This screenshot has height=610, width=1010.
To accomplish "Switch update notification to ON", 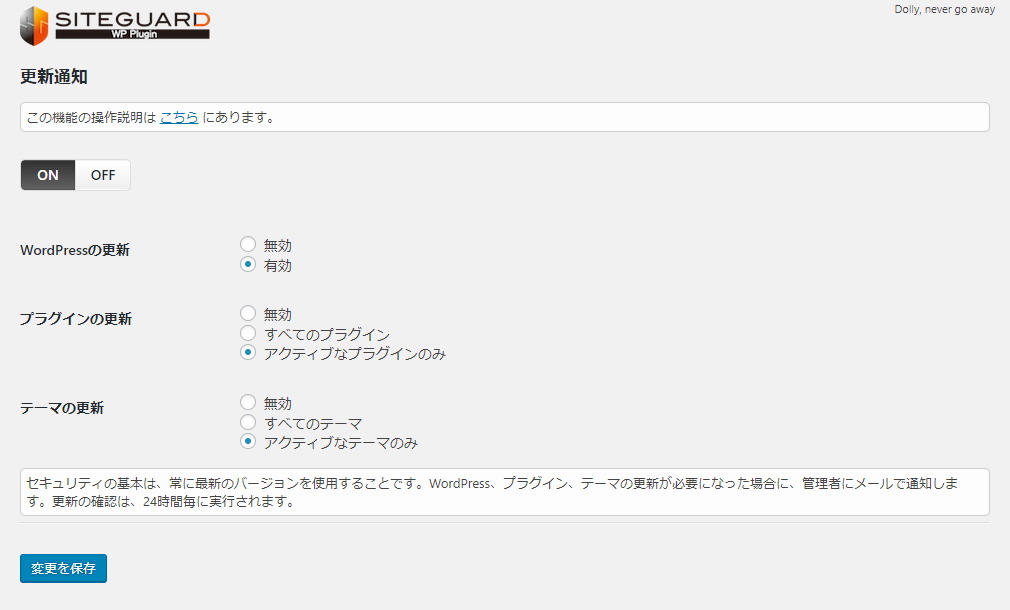I will point(48,175).
